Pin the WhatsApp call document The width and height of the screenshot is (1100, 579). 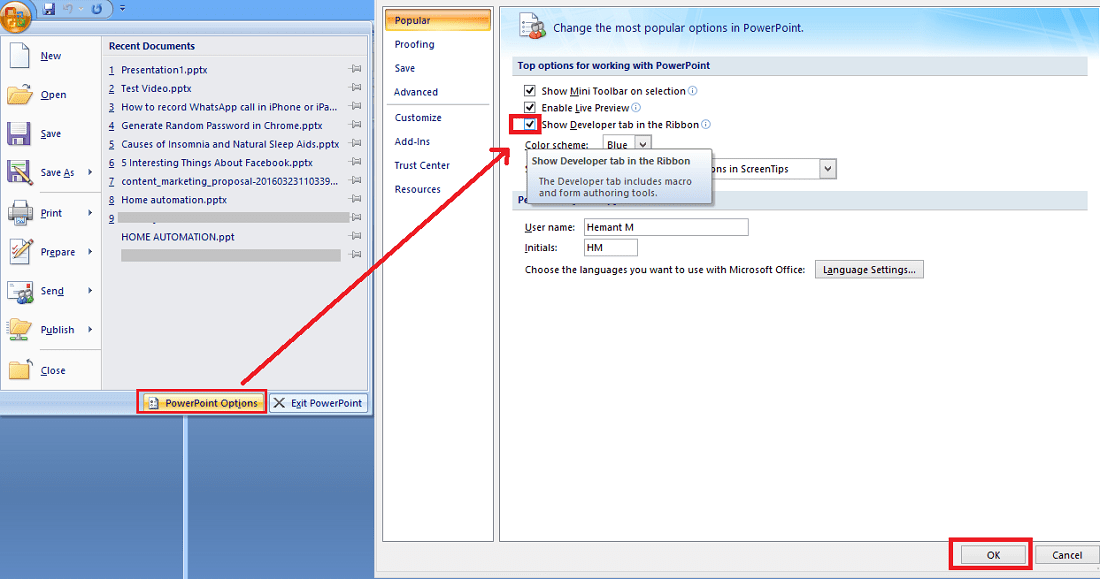pyautogui.click(x=356, y=106)
